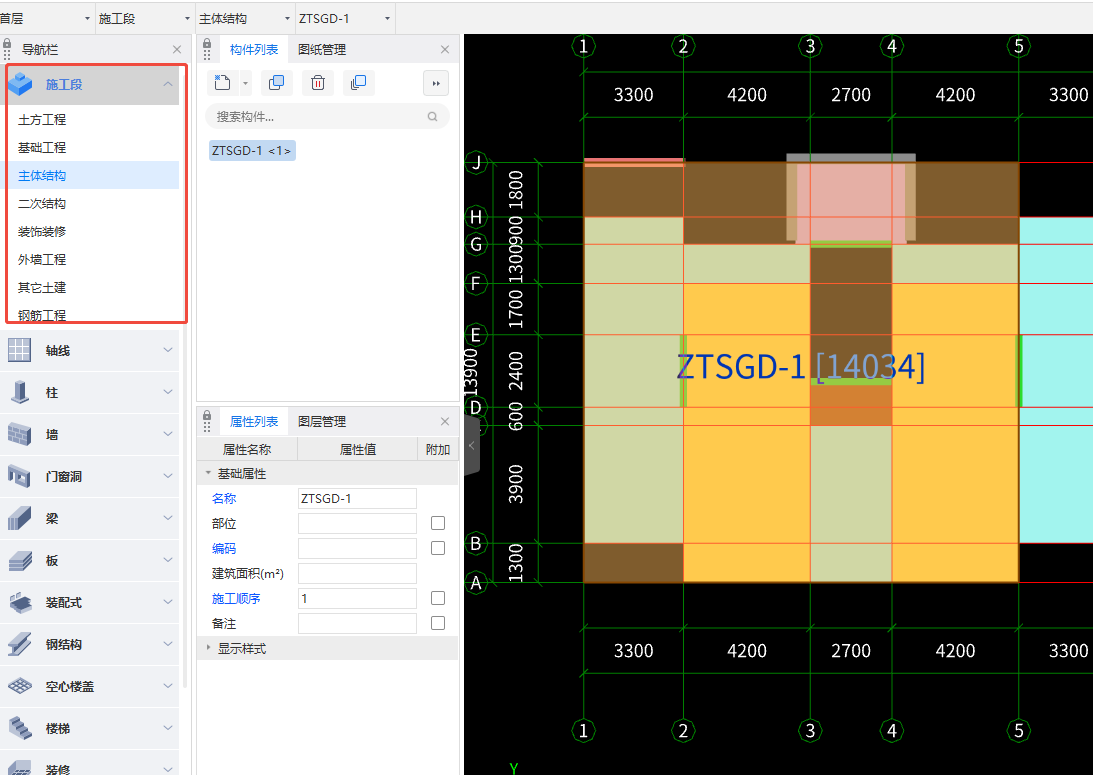Switch to the 图层管理 tab
This screenshot has height=775, width=1093.
point(322,422)
